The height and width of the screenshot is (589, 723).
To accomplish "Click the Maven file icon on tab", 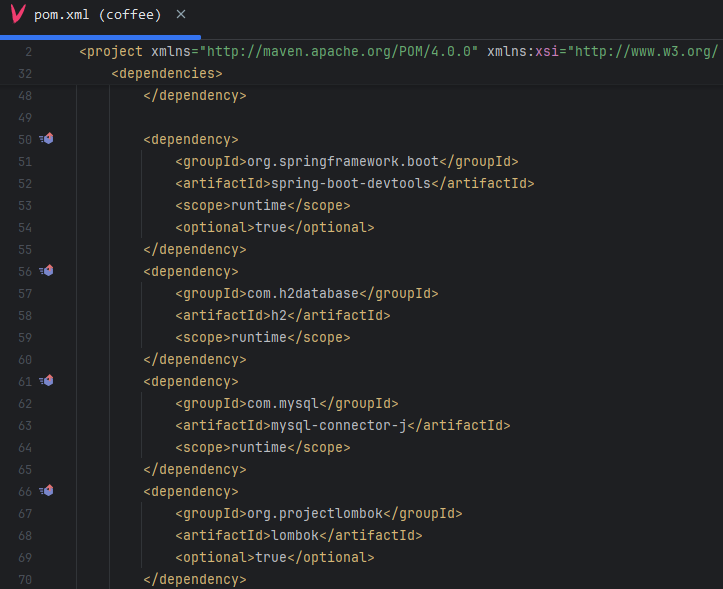I will (x=18, y=14).
